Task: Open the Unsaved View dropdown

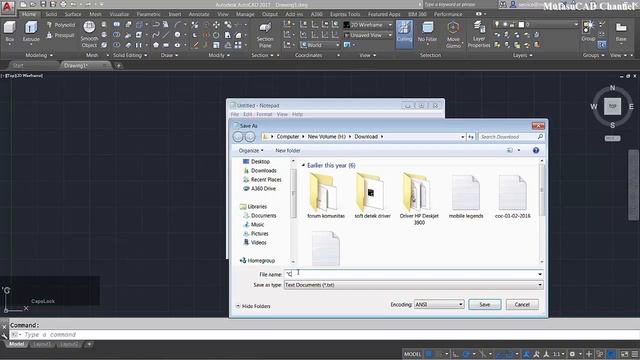Action: coord(368,35)
